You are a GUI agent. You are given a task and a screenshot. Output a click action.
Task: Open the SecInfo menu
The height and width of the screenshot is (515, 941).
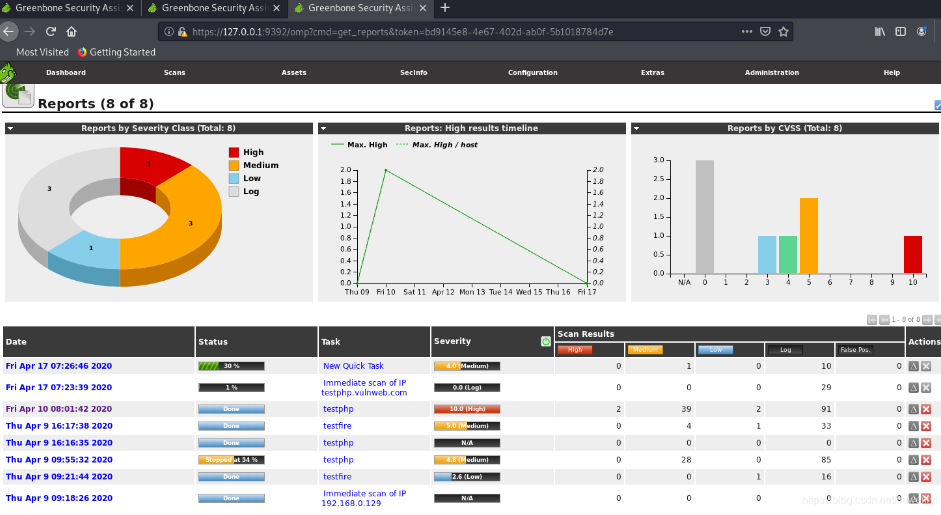pyautogui.click(x=413, y=73)
